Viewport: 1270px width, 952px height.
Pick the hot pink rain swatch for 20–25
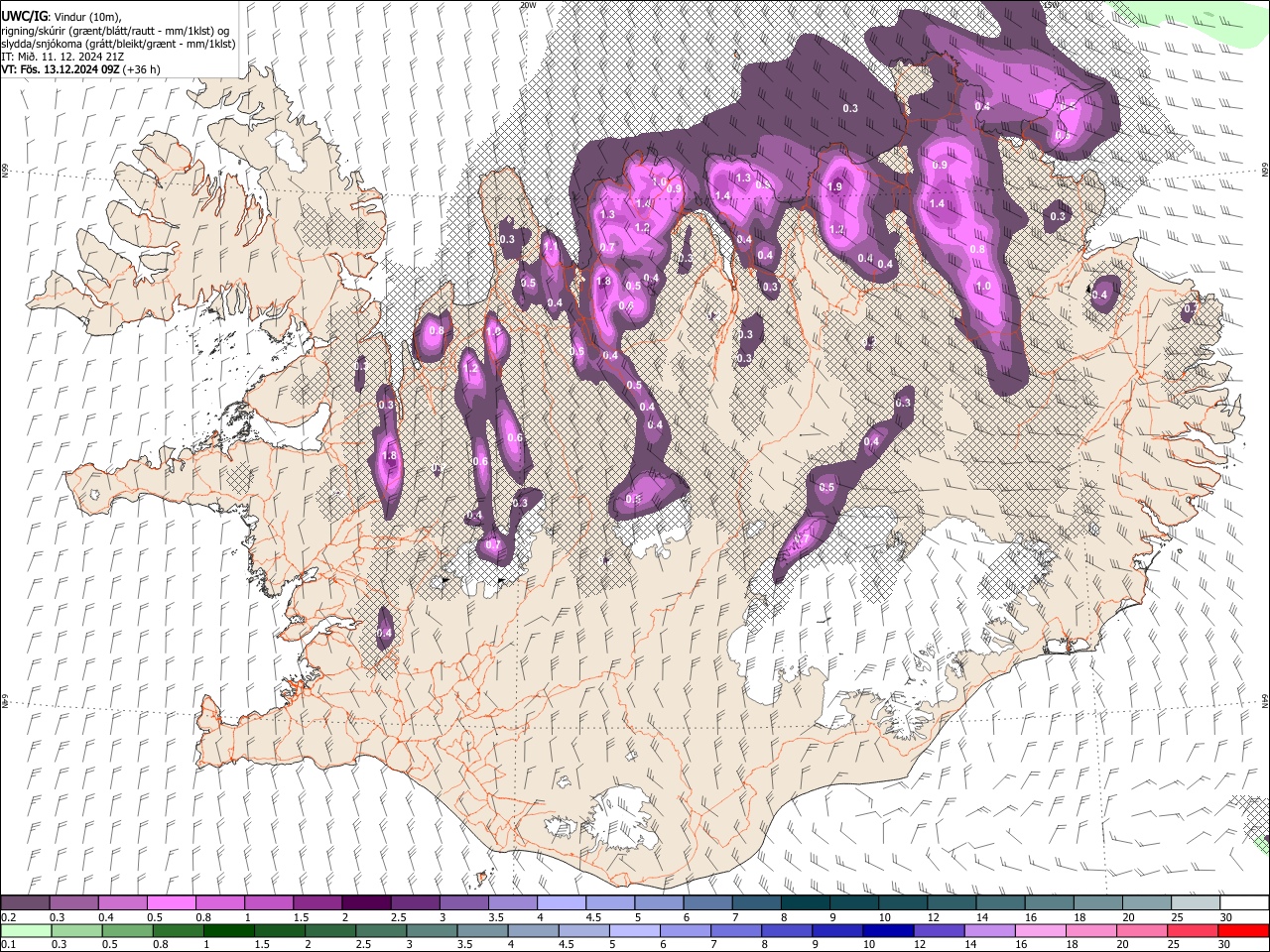pos(1142,930)
